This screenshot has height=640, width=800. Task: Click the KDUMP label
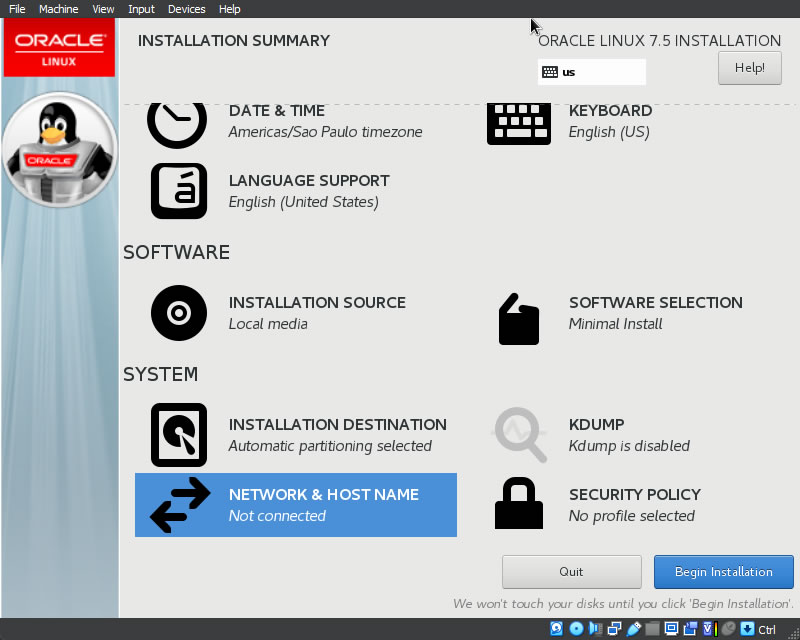(597, 425)
